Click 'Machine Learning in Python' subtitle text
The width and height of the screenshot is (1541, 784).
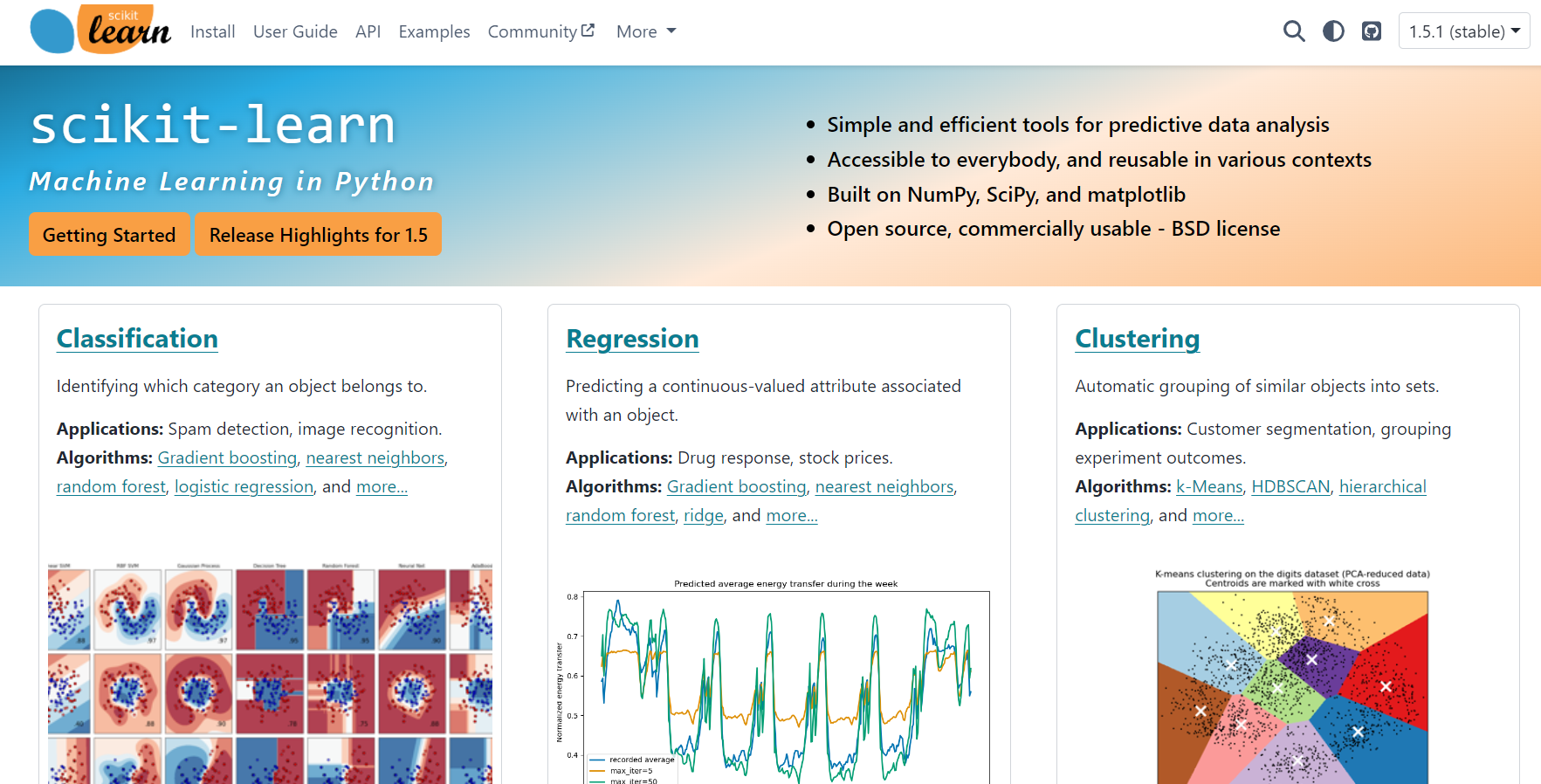point(231,182)
